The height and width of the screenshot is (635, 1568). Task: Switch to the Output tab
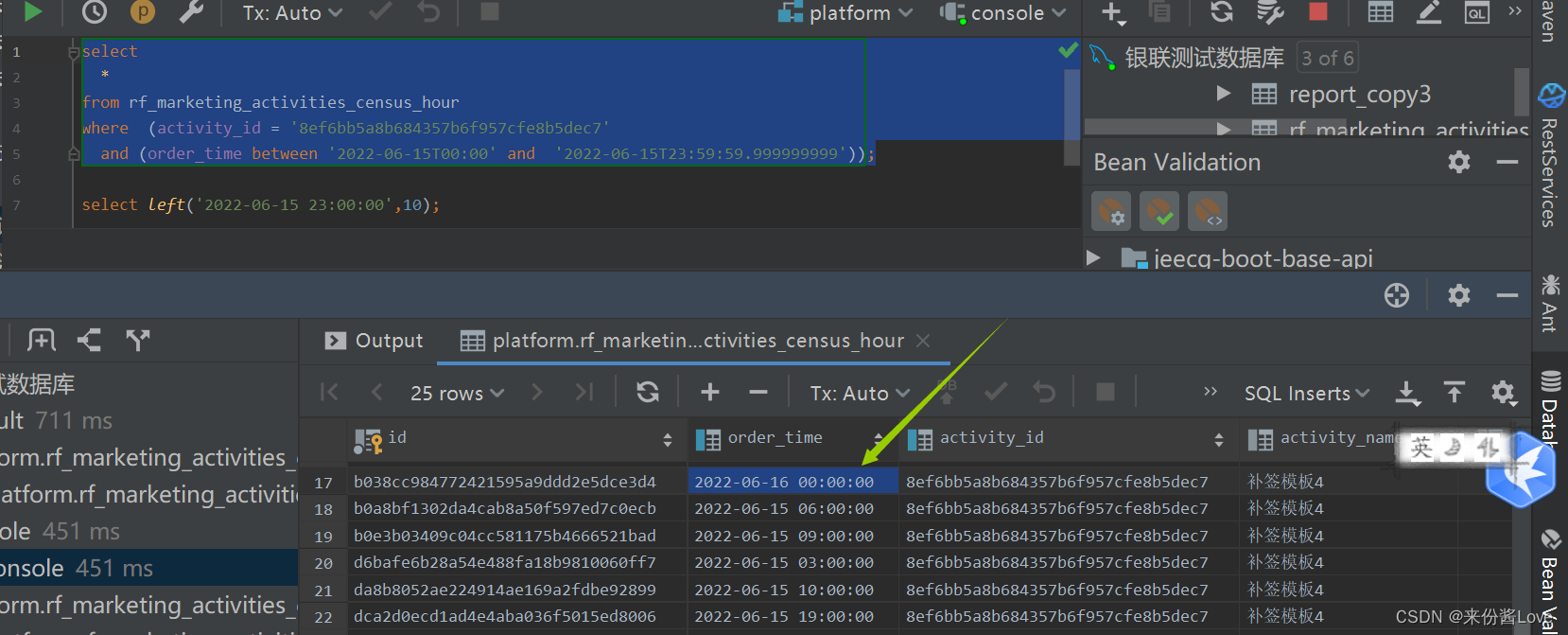coord(375,341)
